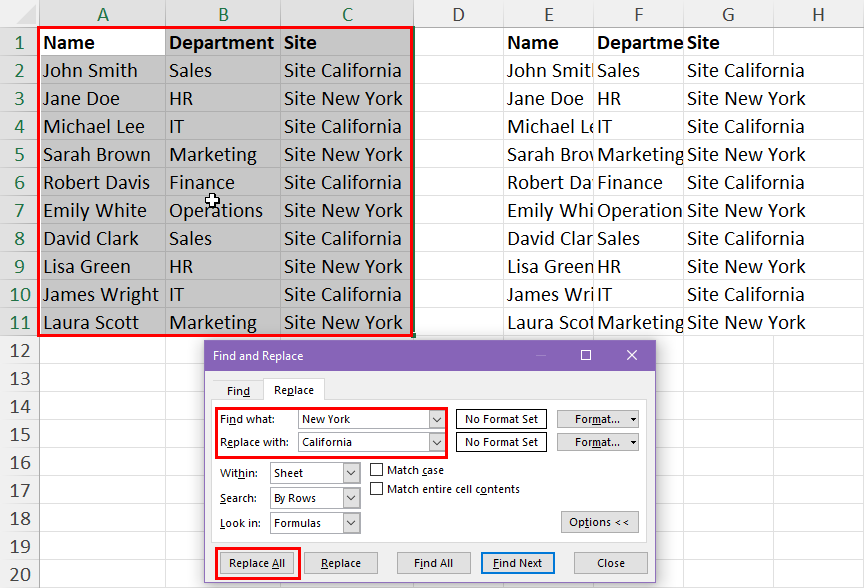Click cell A11 with Laura Scott
Screen dimensions: 864x588
[x=102, y=322]
